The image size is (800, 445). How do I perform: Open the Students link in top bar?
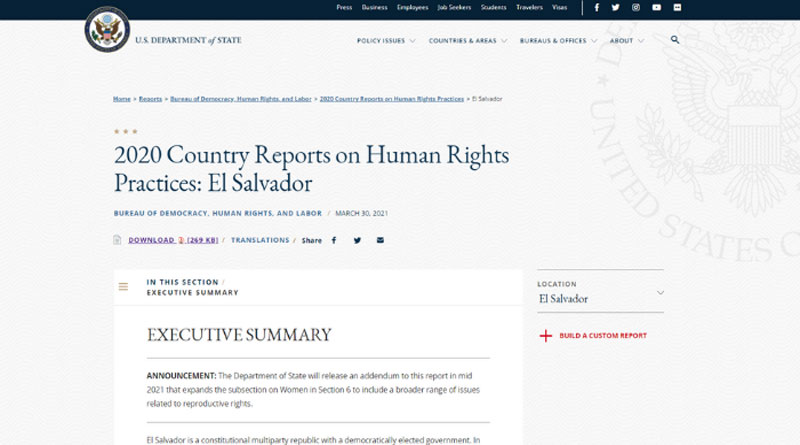click(x=493, y=8)
